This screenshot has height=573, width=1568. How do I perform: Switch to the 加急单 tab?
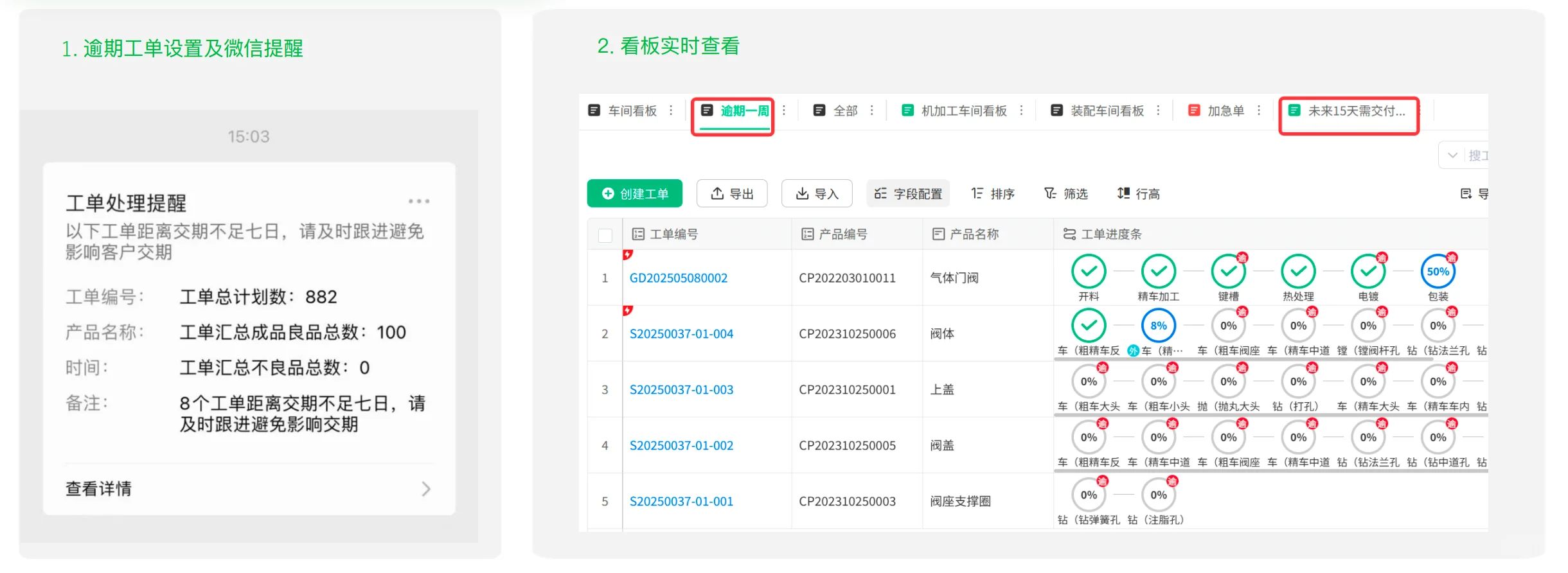tap(1216, 110)
